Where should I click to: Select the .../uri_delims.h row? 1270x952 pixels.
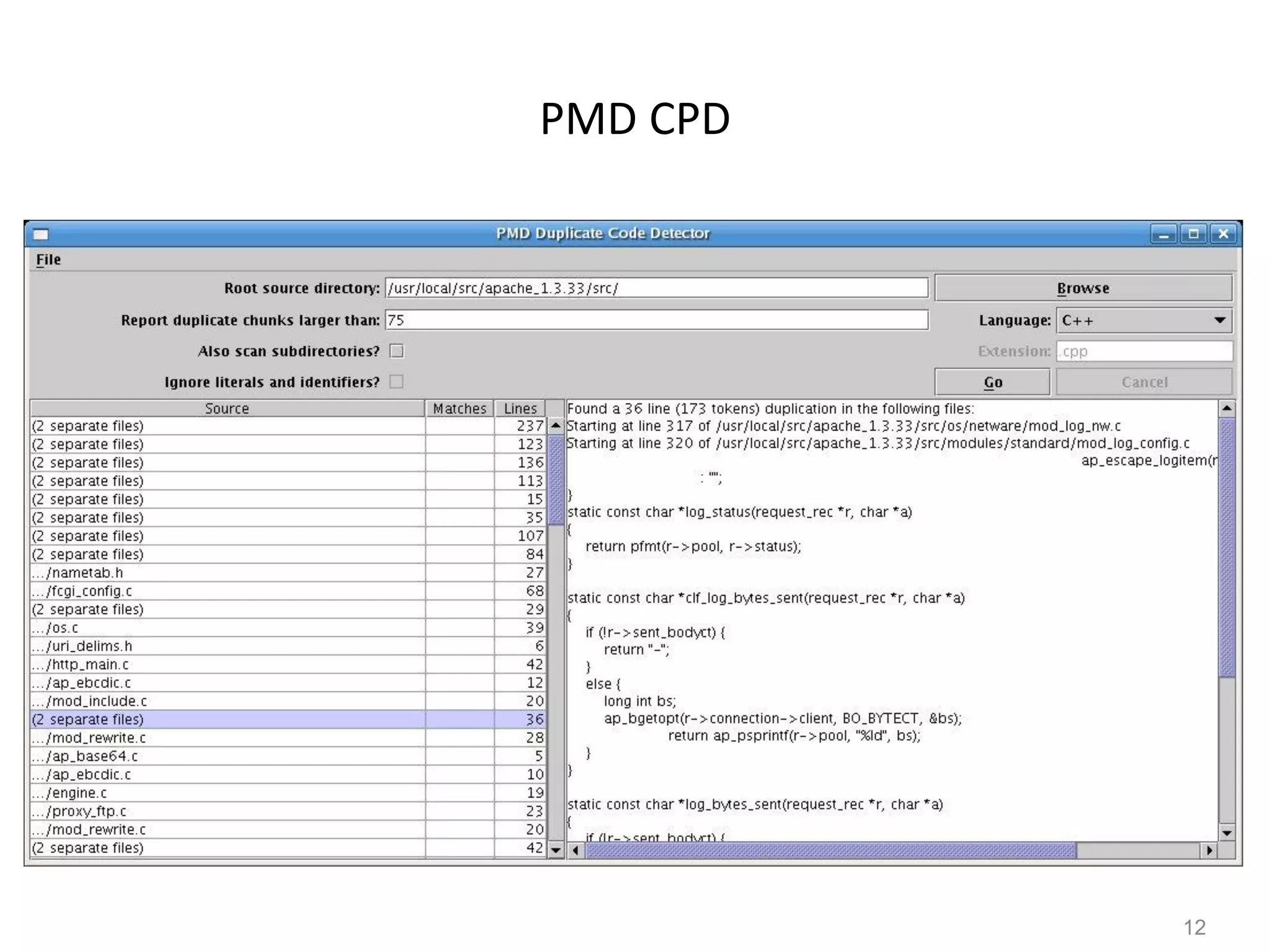click(288, 646)
